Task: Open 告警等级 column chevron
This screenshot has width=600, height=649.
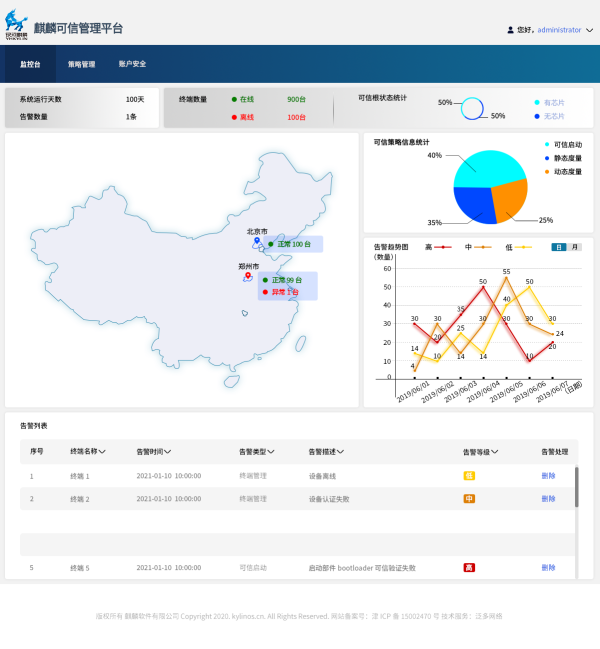Action: 494,452
